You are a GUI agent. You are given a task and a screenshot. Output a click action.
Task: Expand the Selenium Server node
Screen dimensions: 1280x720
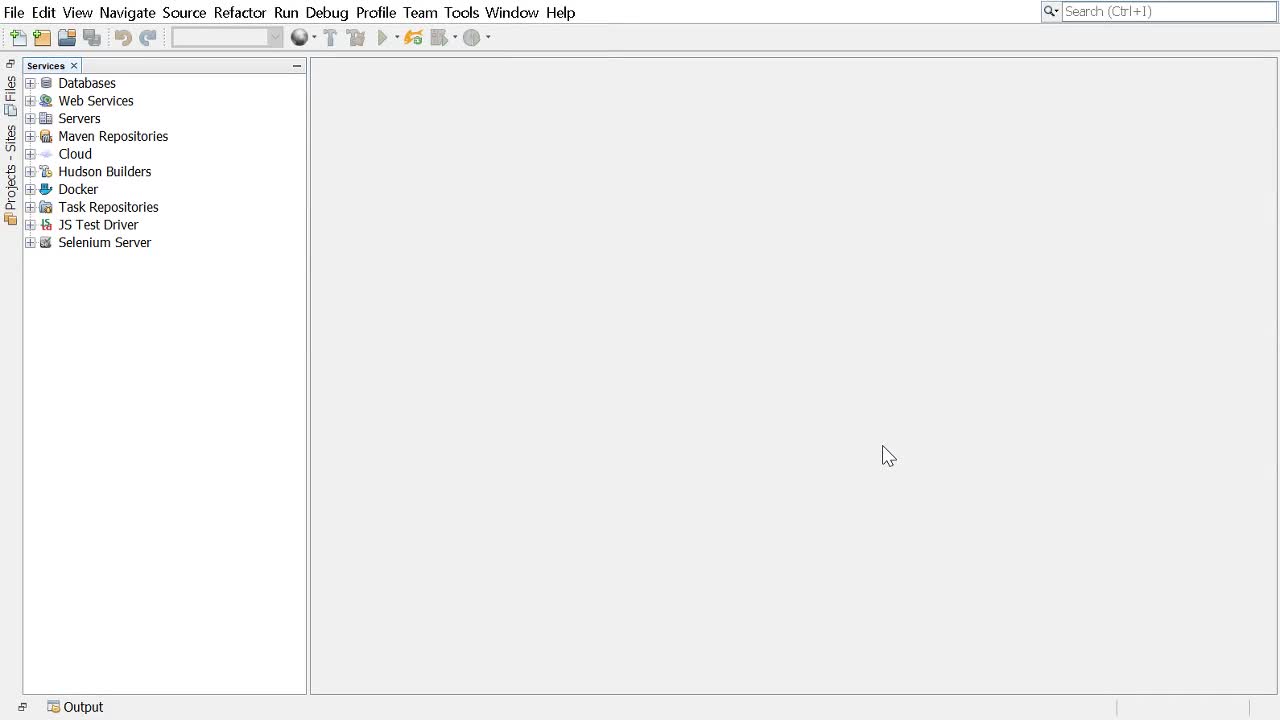[30, 243]
